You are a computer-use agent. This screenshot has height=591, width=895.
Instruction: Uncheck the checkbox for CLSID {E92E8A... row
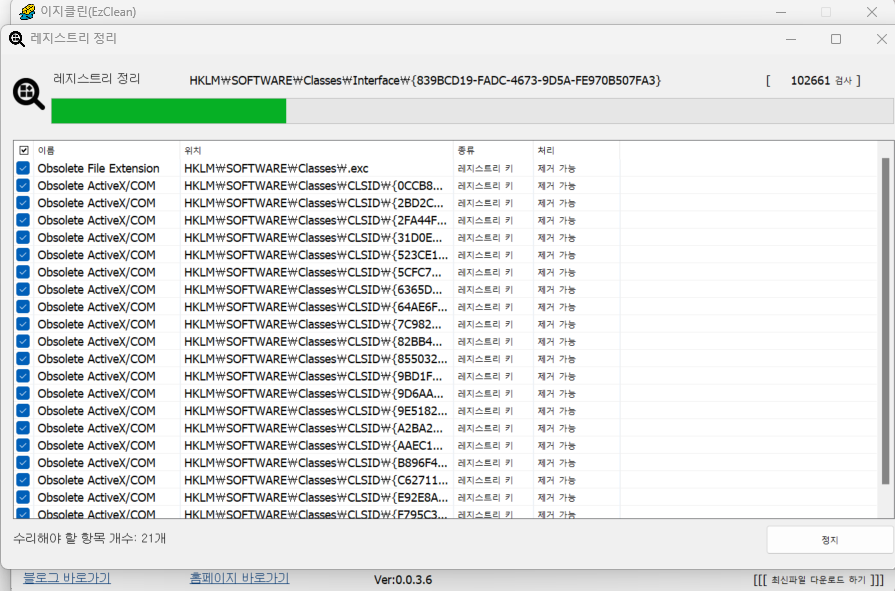click(x=23, y=497)
